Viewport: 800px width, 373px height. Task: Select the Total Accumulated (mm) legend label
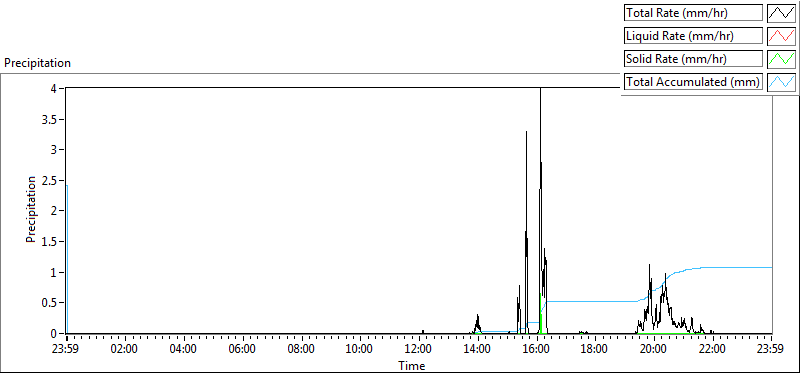click(x=693, y=82)
